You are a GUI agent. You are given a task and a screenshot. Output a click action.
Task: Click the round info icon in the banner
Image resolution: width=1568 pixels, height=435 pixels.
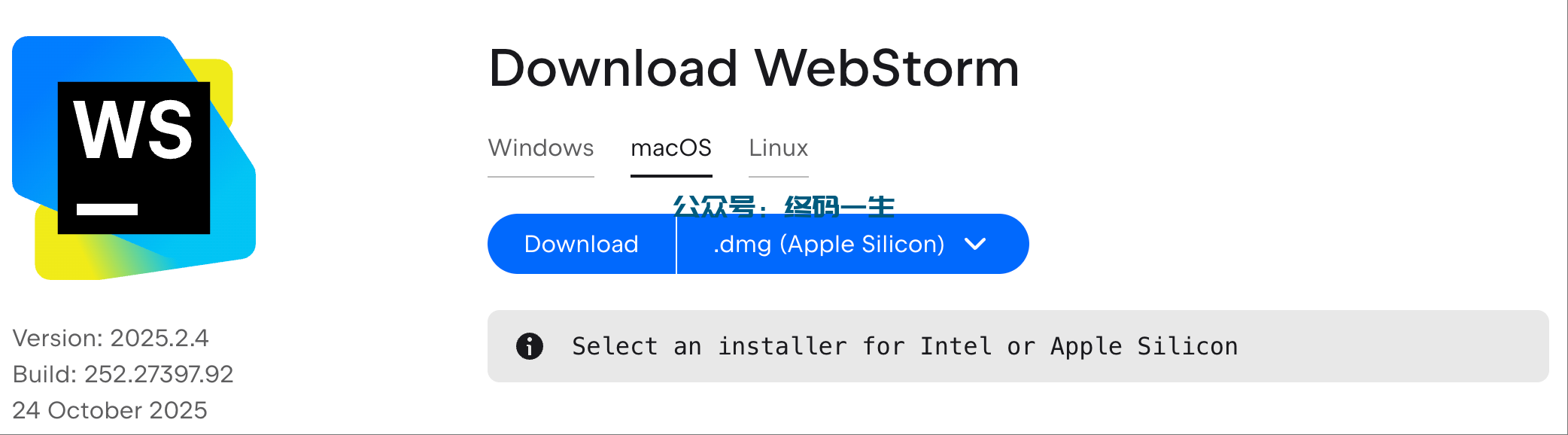530,346
